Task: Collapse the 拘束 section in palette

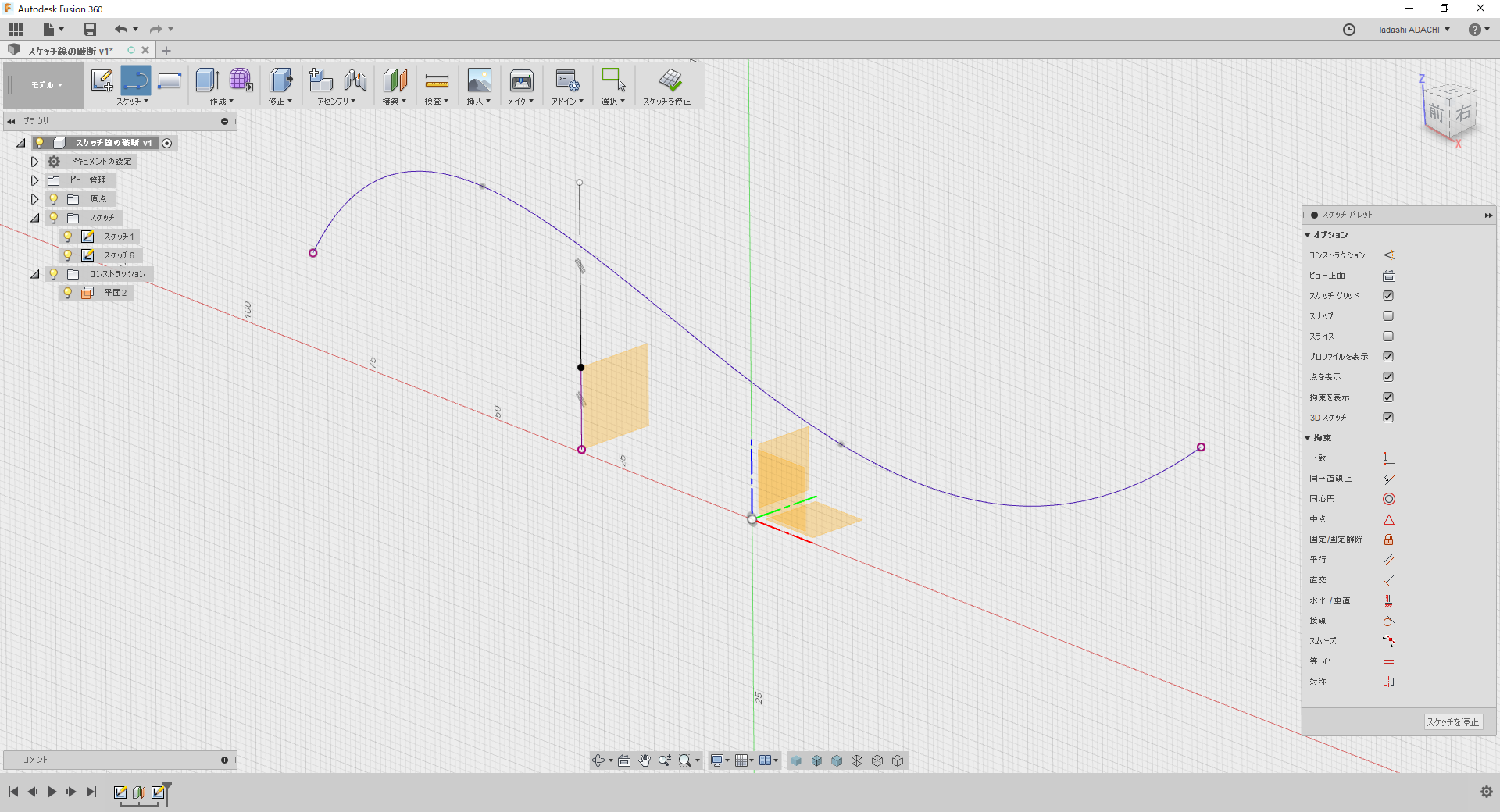Action: click(1308, 438)
